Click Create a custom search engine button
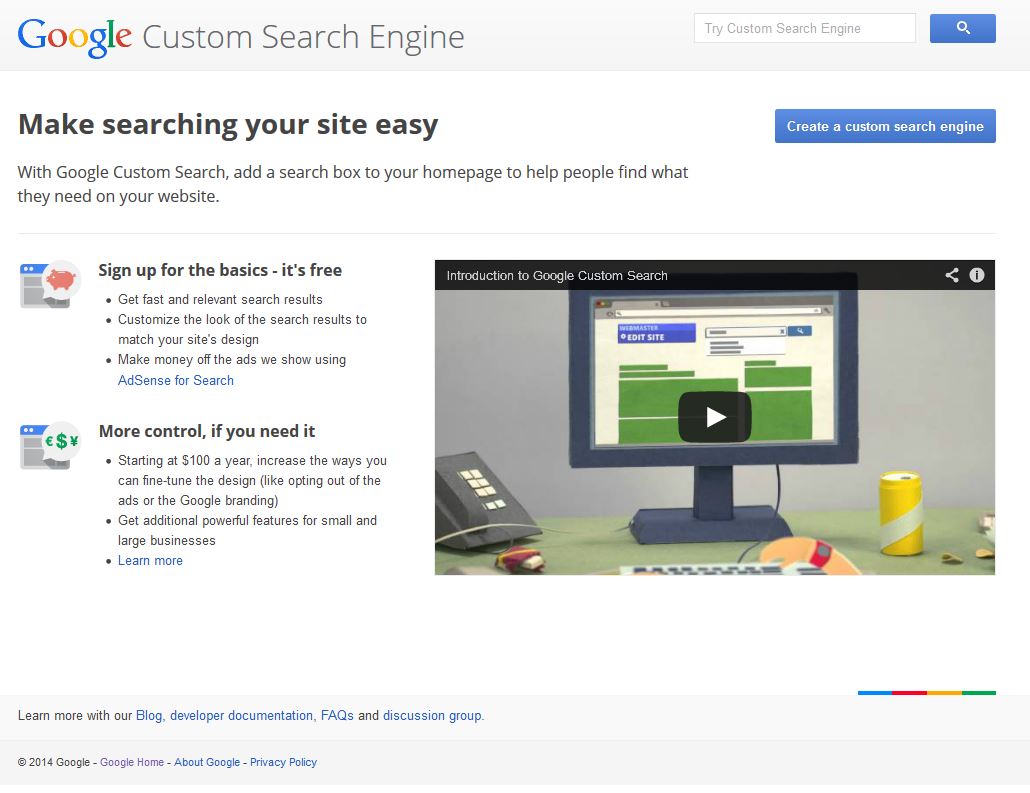The width and height of the screenshot is (1030, 793). (885, 126)
